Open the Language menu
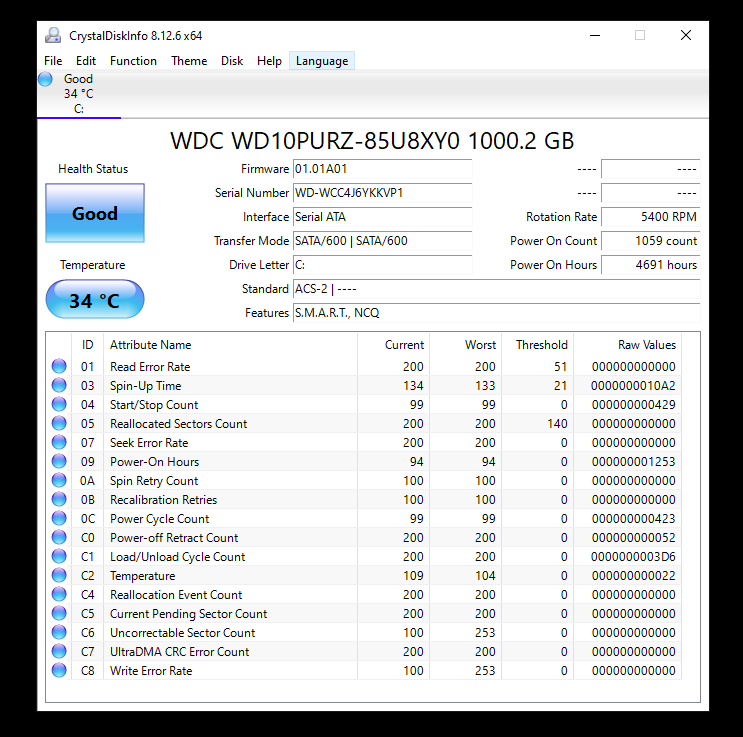This screenshot has width=743, height=737. point(322,61)
